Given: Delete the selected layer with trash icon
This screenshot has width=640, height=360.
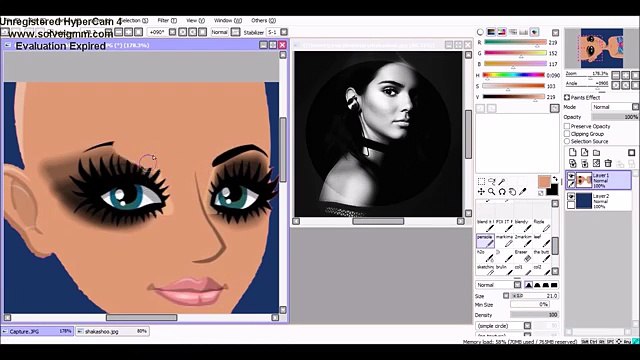Looking at the screenshot, I should coord(608,163).
